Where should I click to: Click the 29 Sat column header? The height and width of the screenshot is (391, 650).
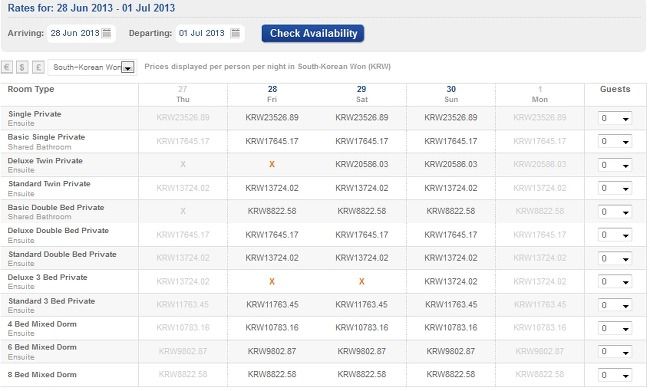pyautogui.click(x=361, y=95)
